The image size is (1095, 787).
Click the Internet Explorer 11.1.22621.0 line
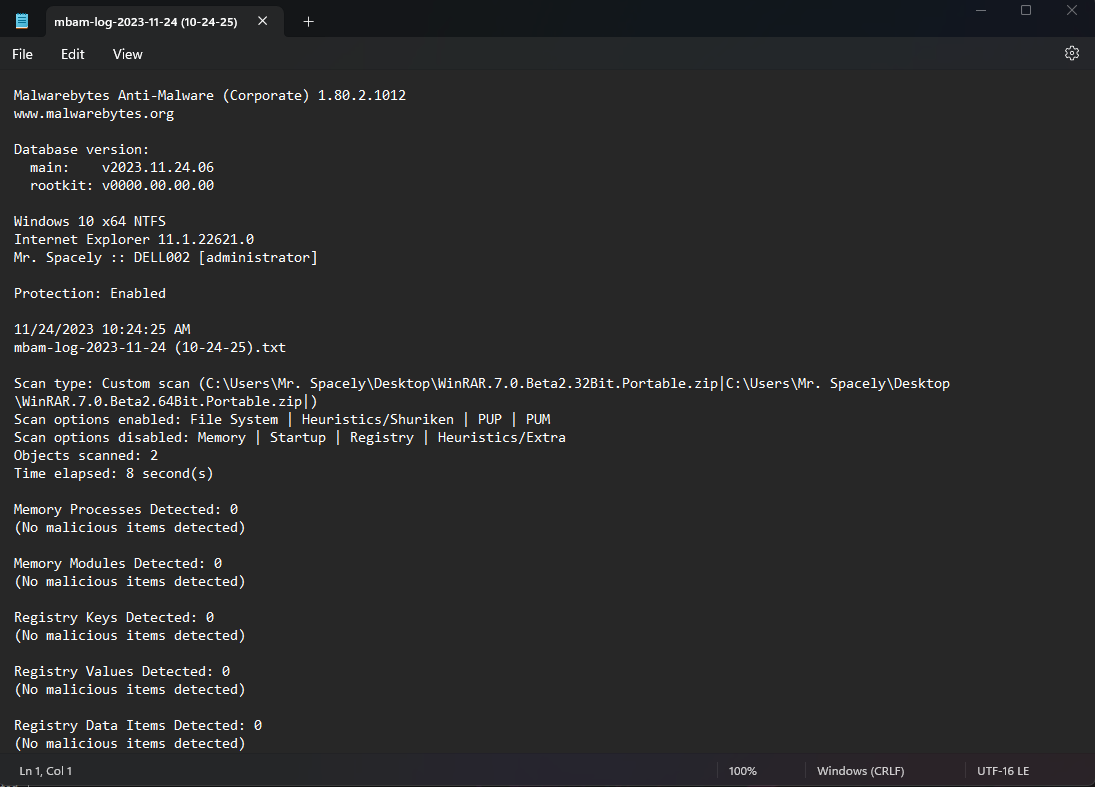pyautogui.click(x=133, y=240)
